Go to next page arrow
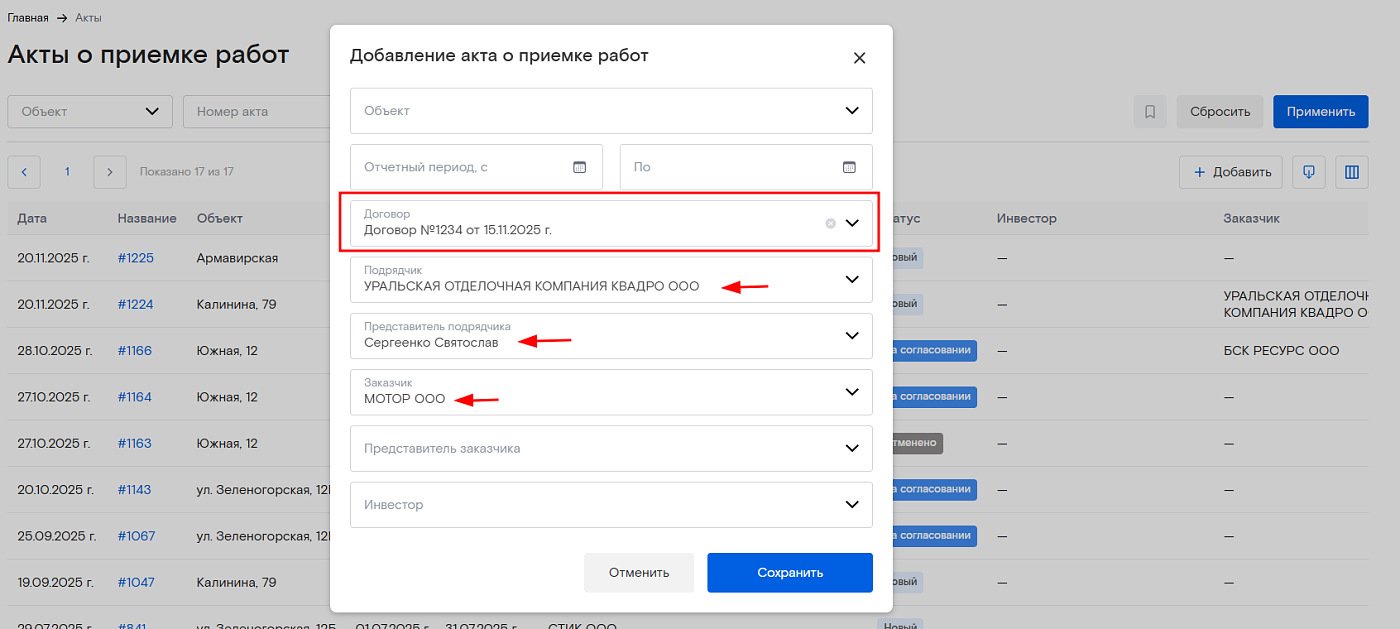The height and width of the screenshot is (629, 1400). 110,172
